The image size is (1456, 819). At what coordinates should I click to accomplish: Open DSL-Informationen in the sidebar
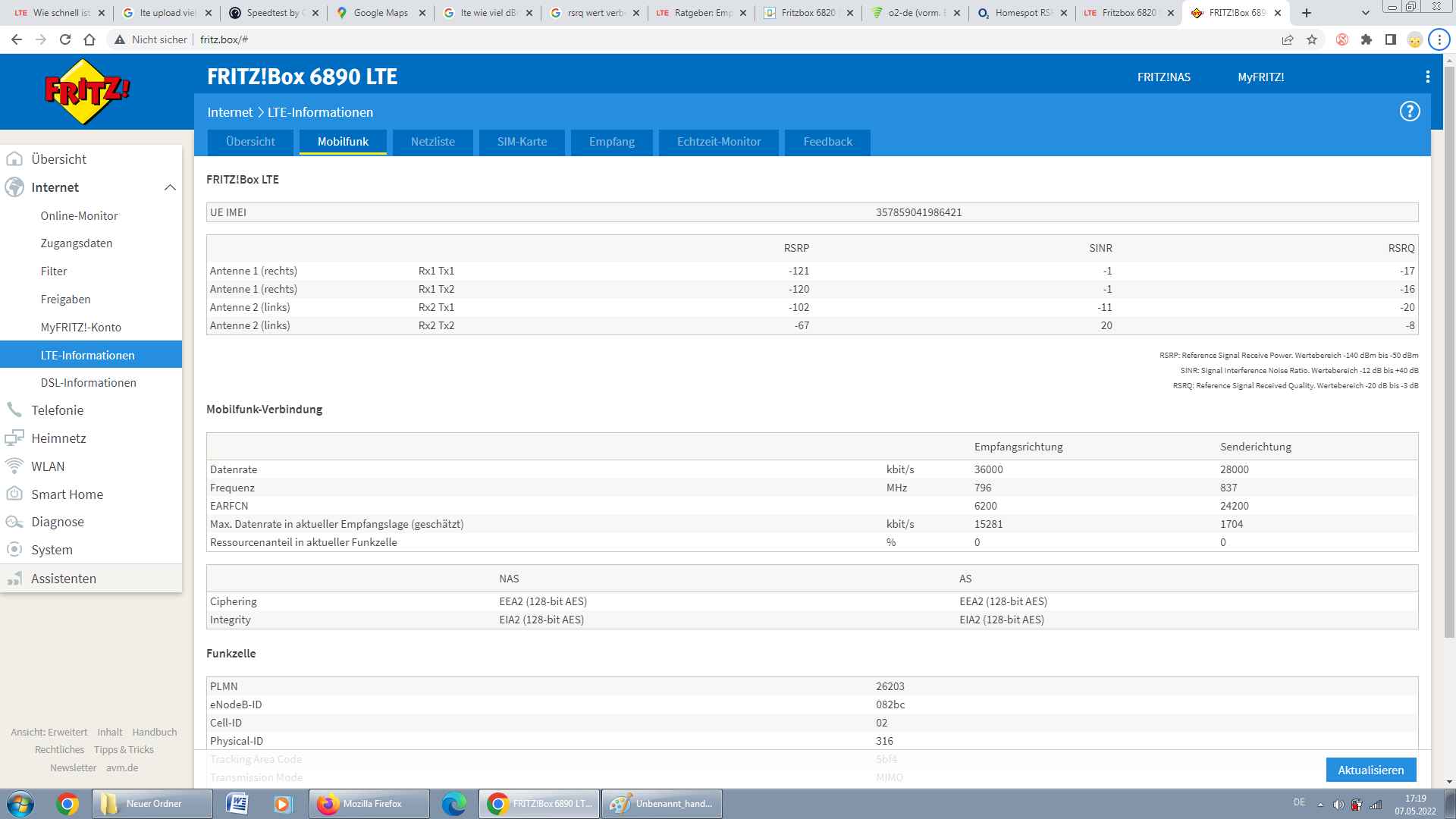click(x=89, y=383)
